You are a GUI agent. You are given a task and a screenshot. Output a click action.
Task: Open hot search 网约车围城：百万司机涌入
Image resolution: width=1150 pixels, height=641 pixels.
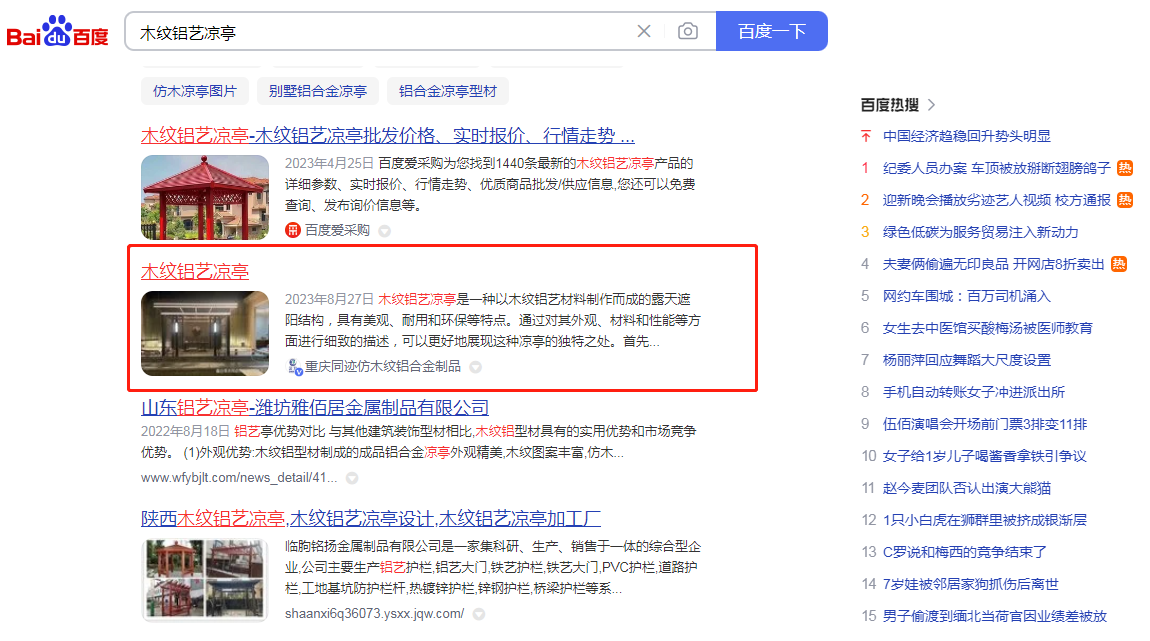coord(967,296)
